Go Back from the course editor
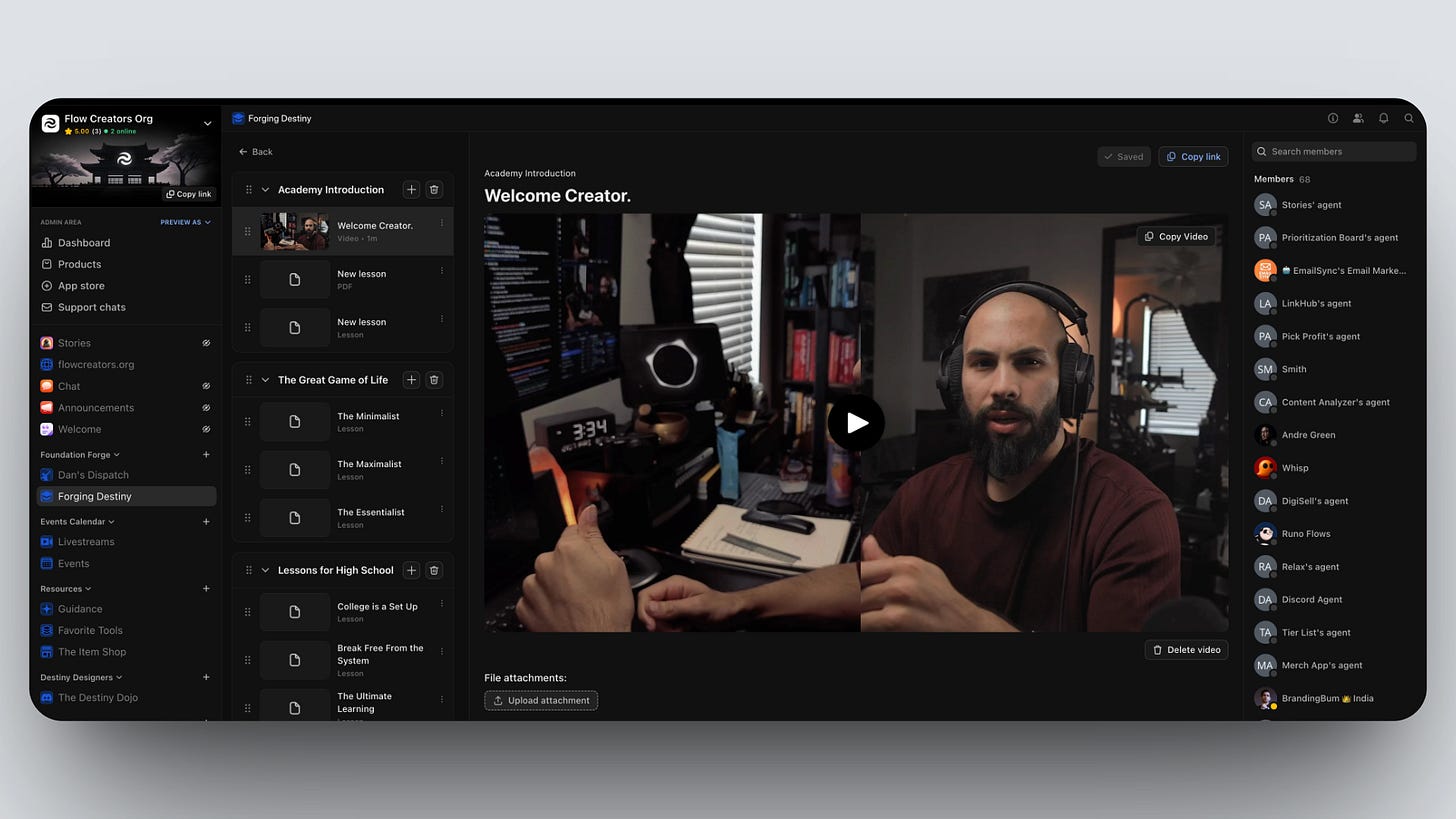1456x819 pixels. click(x=255, y=152)
